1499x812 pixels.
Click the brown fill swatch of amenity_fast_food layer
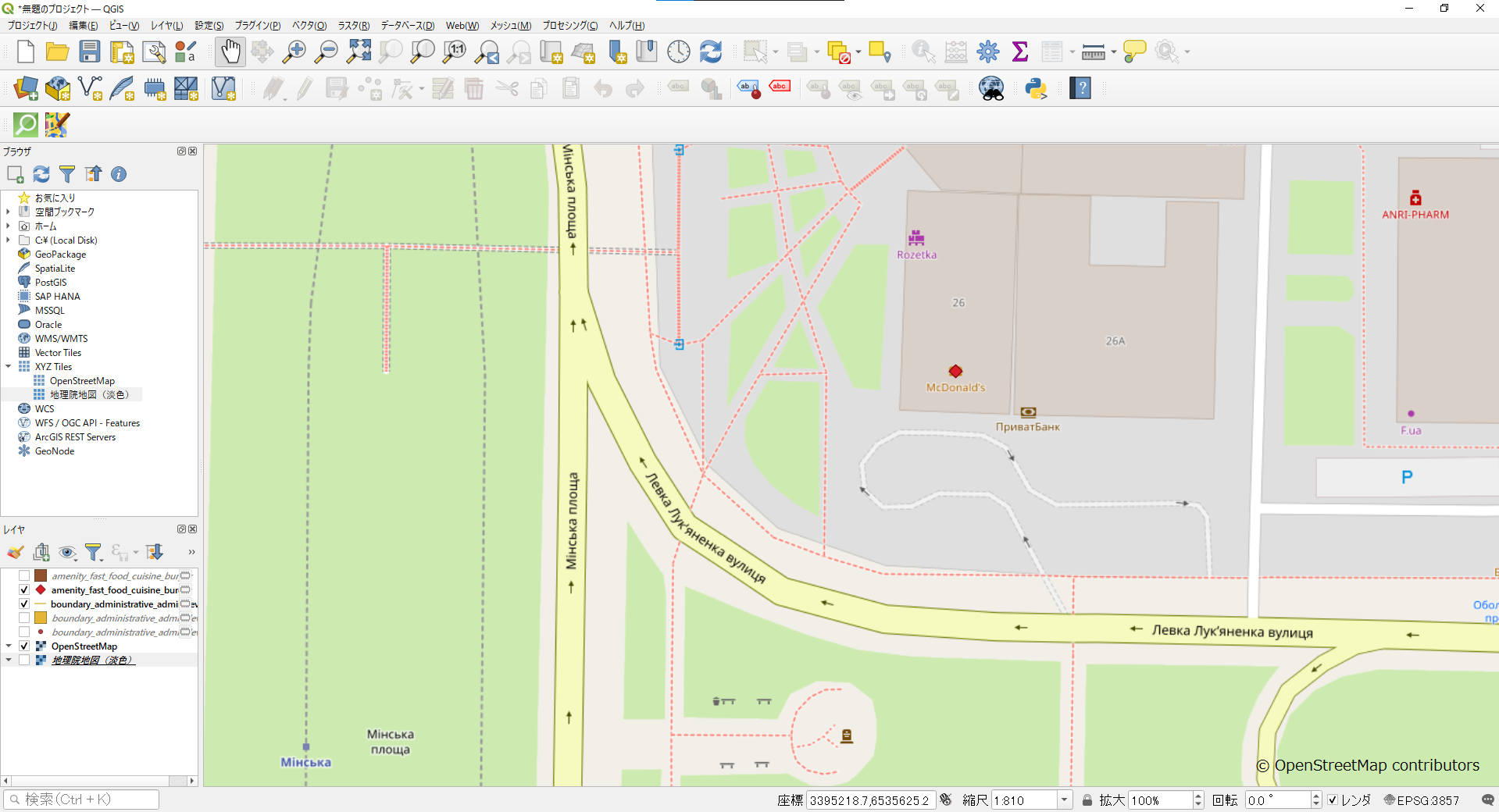pyautogui.click(x=41, y=575)
